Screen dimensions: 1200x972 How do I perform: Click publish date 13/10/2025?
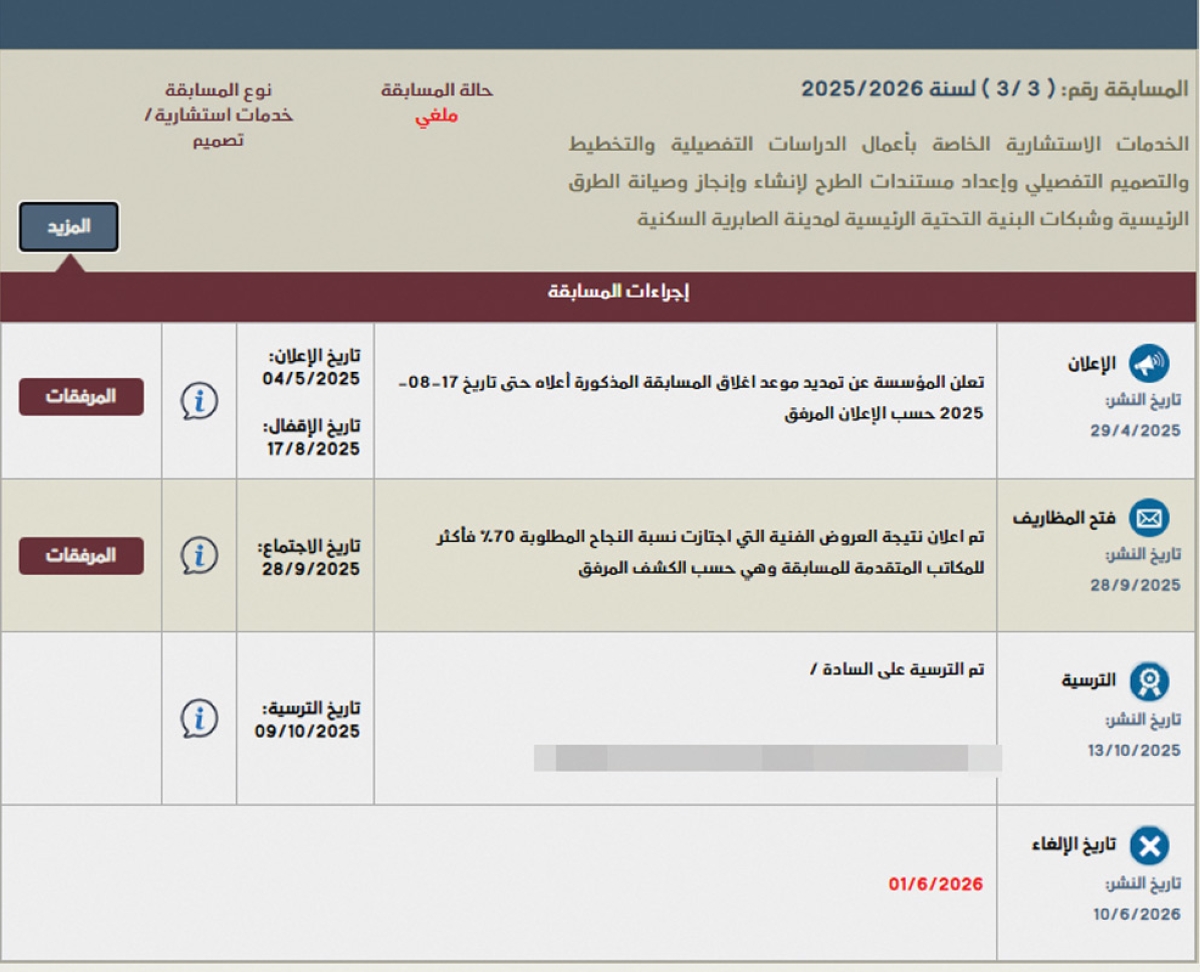1135,750
